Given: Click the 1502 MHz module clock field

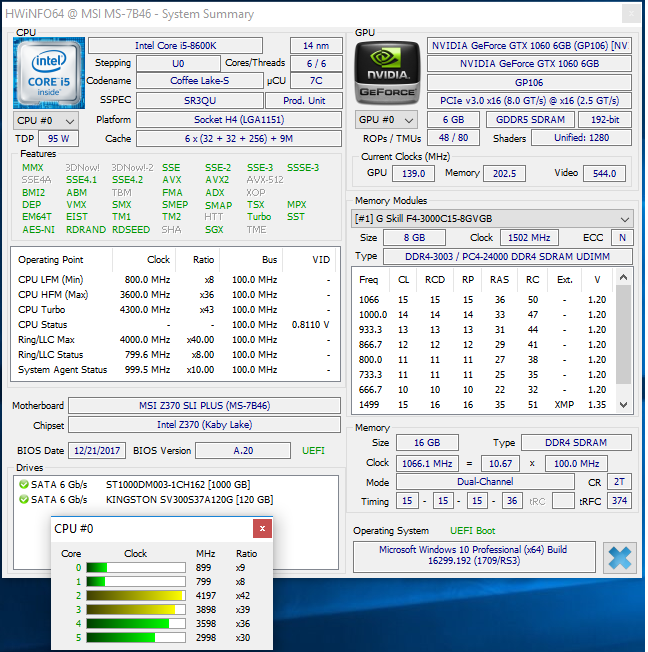Looking at the screenshot, I should coord(529,237).
